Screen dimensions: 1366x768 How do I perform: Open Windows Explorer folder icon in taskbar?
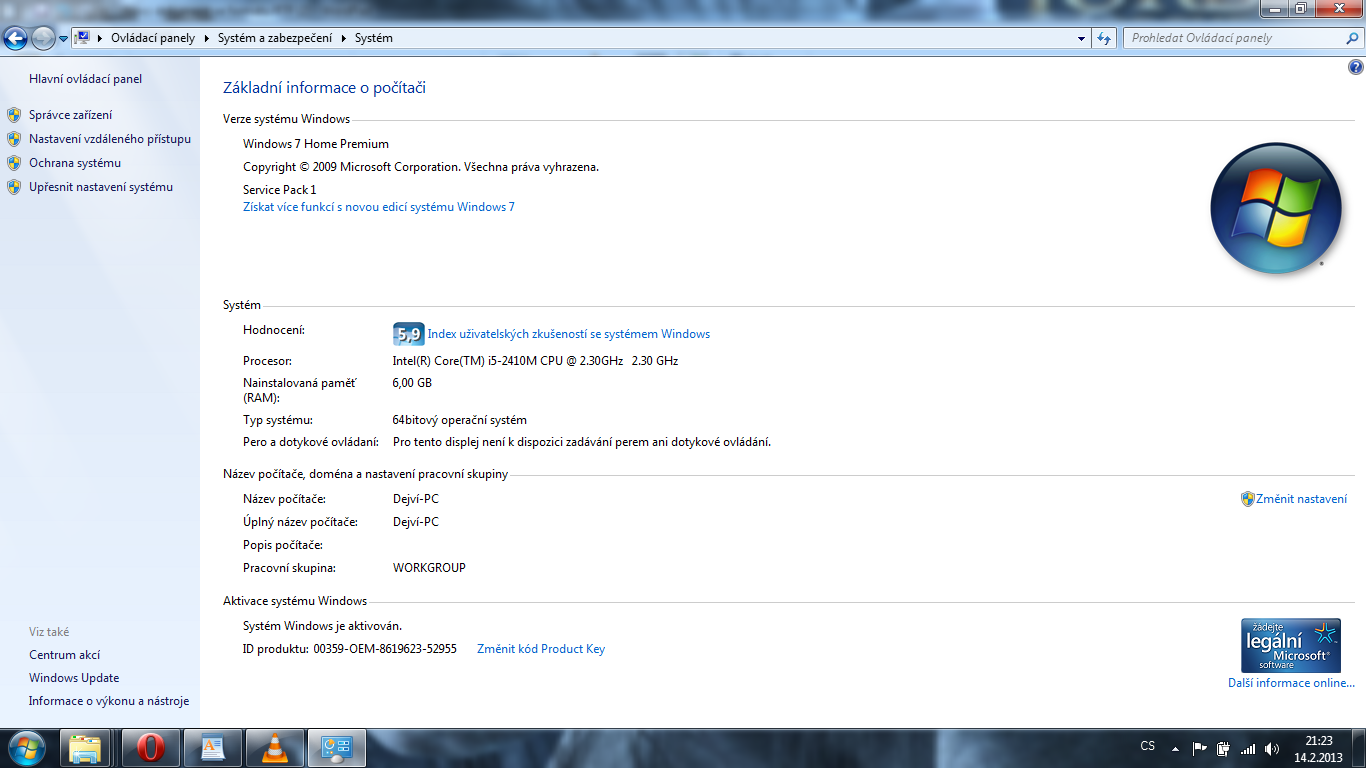86,748
